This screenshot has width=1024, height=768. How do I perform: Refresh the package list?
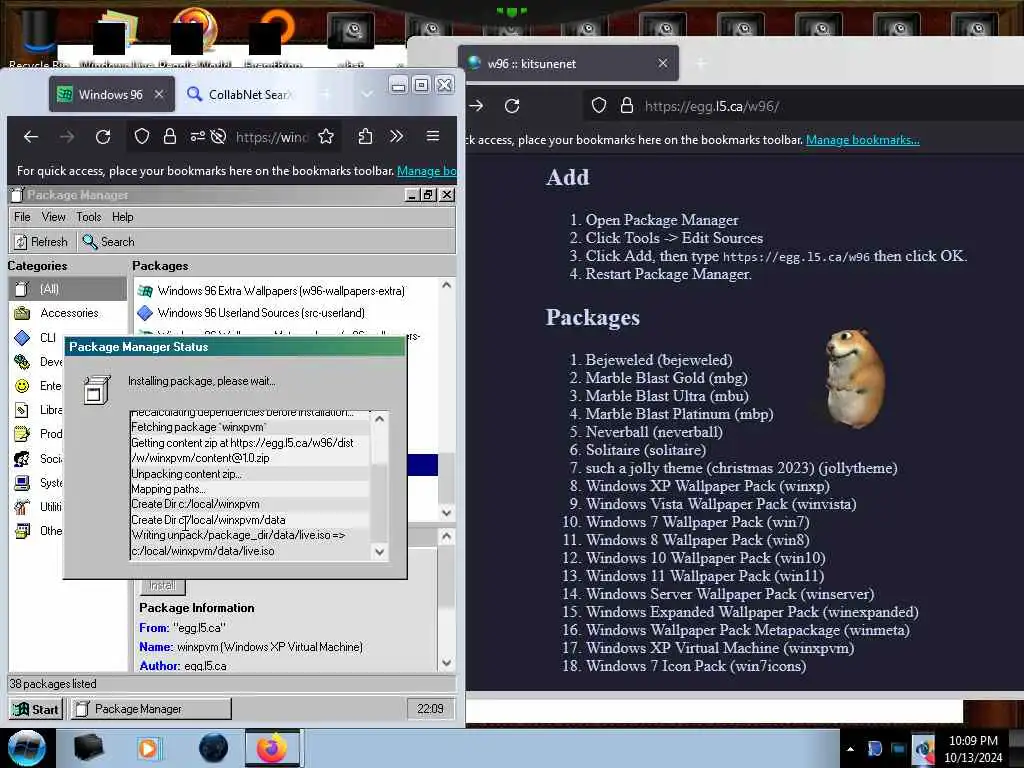(41, 242)
